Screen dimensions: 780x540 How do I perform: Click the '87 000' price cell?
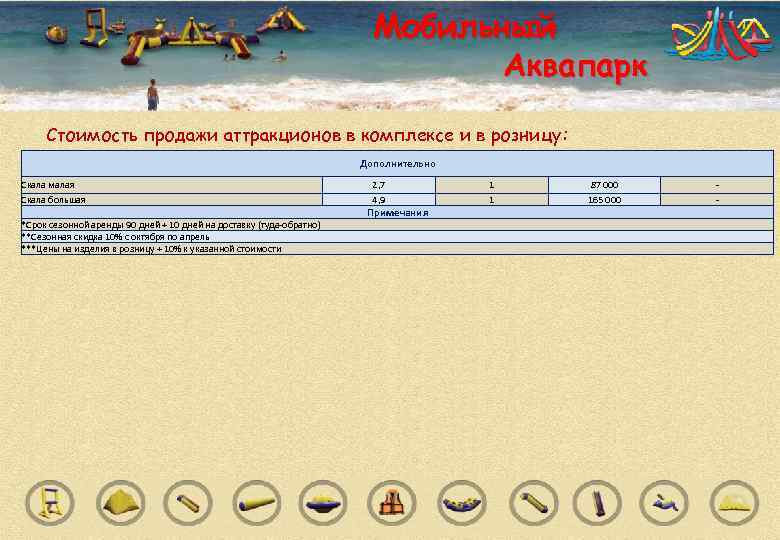[x=604, y=185]
